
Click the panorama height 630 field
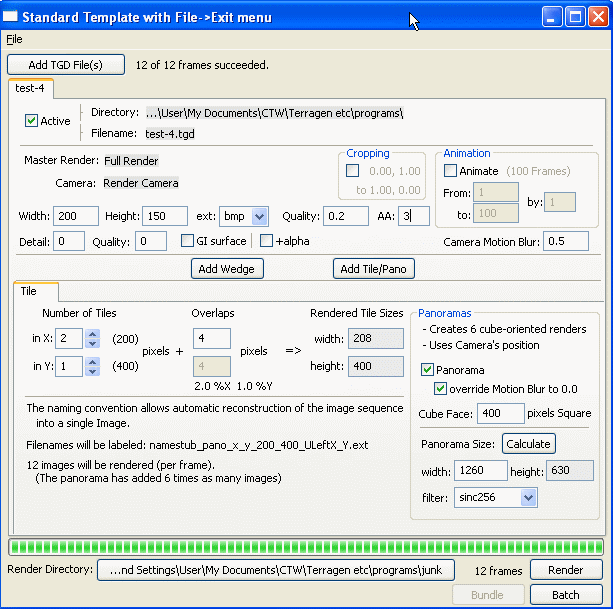(570, 470)
